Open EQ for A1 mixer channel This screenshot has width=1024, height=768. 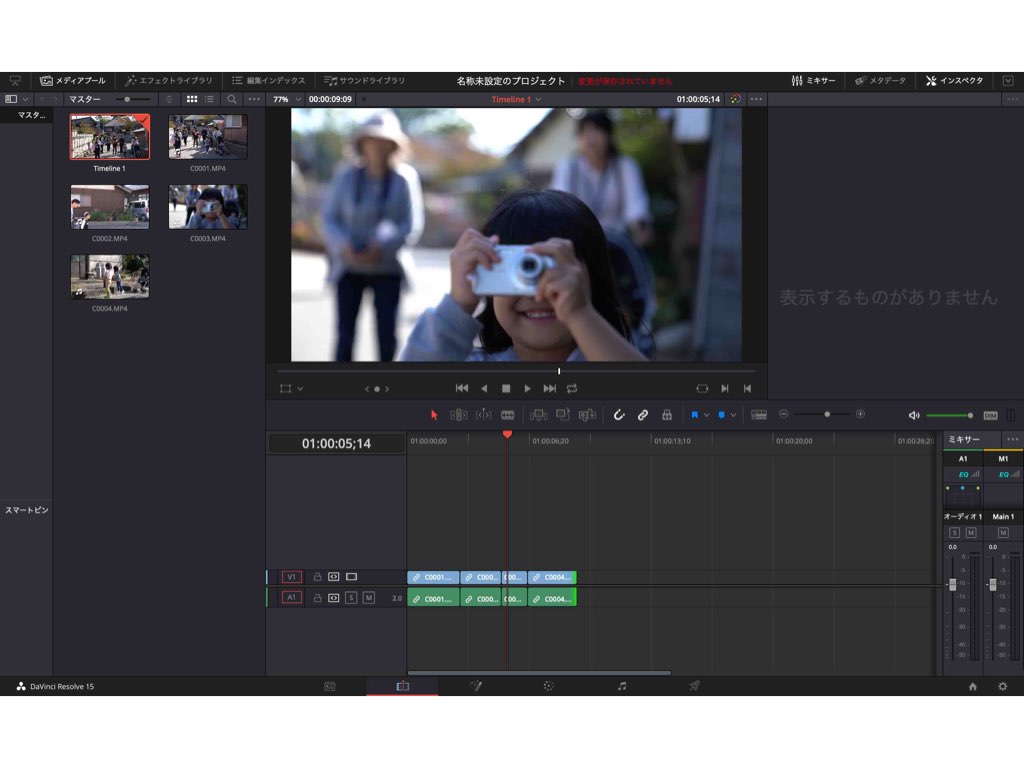click(x=963, y=474)
